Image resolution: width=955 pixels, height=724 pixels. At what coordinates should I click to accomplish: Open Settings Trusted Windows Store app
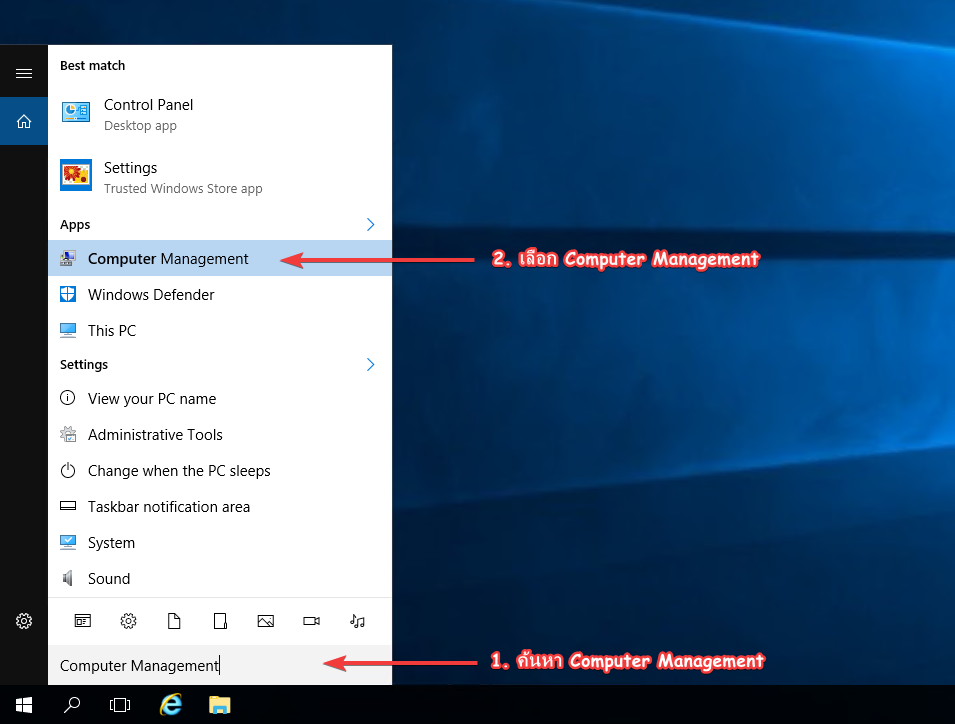click(220, 177)
